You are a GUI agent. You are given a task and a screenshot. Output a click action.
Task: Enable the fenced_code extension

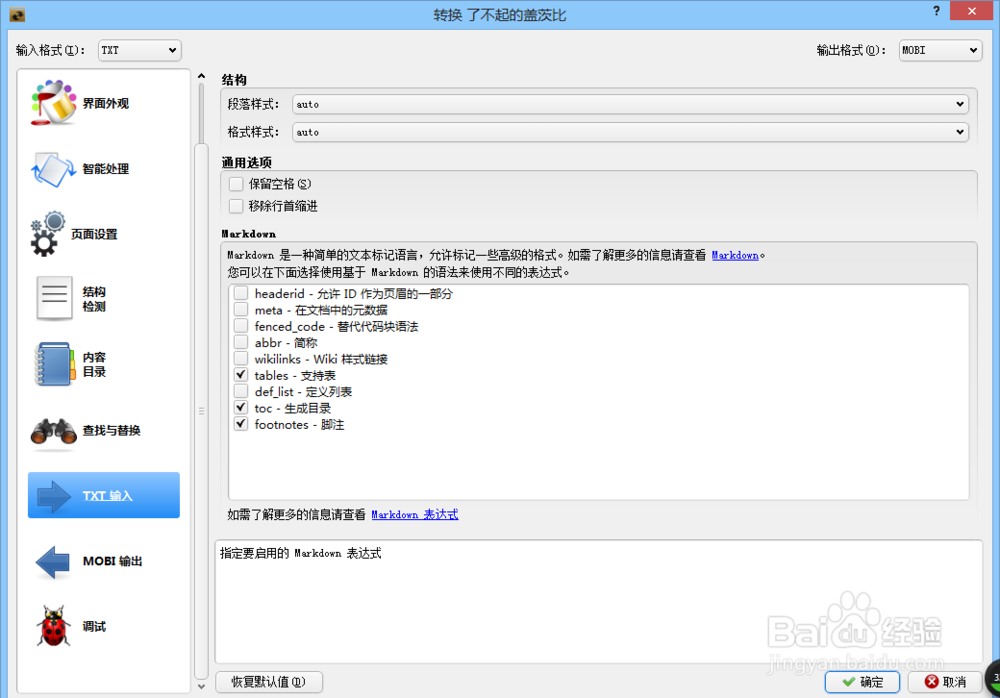[x=240, y=326]
